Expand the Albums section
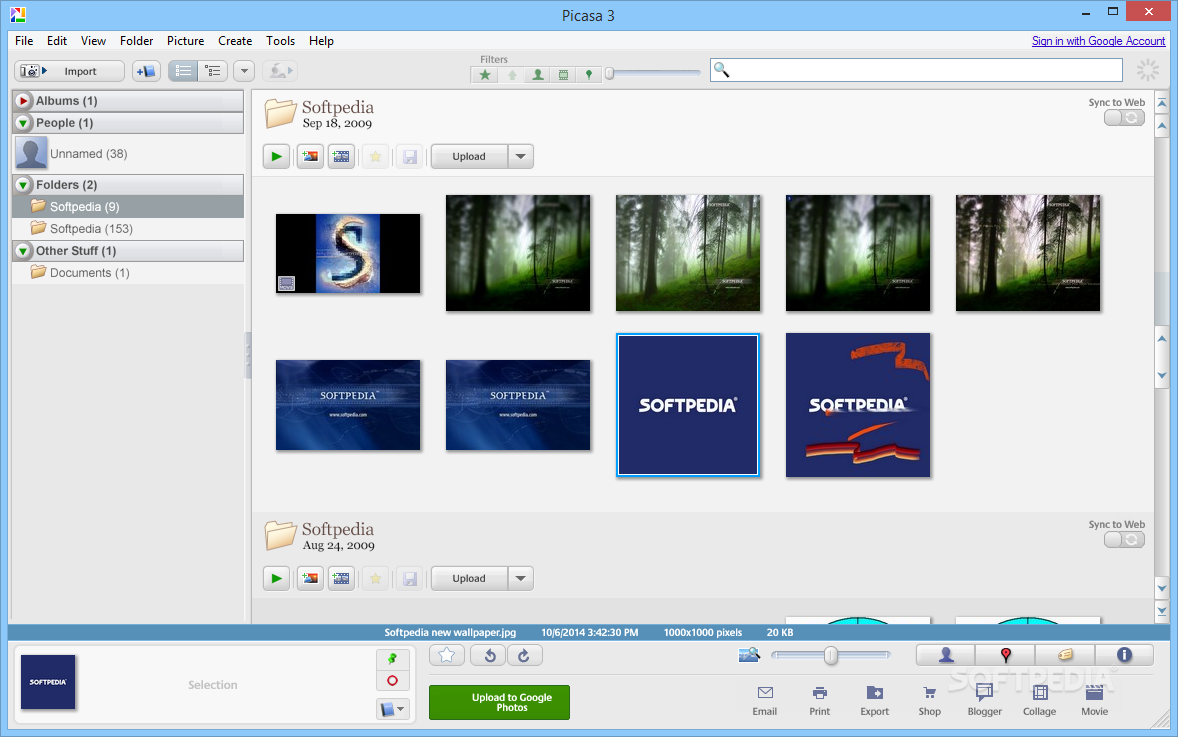Viewport: 1178px width, 737px height. [22, 100]
